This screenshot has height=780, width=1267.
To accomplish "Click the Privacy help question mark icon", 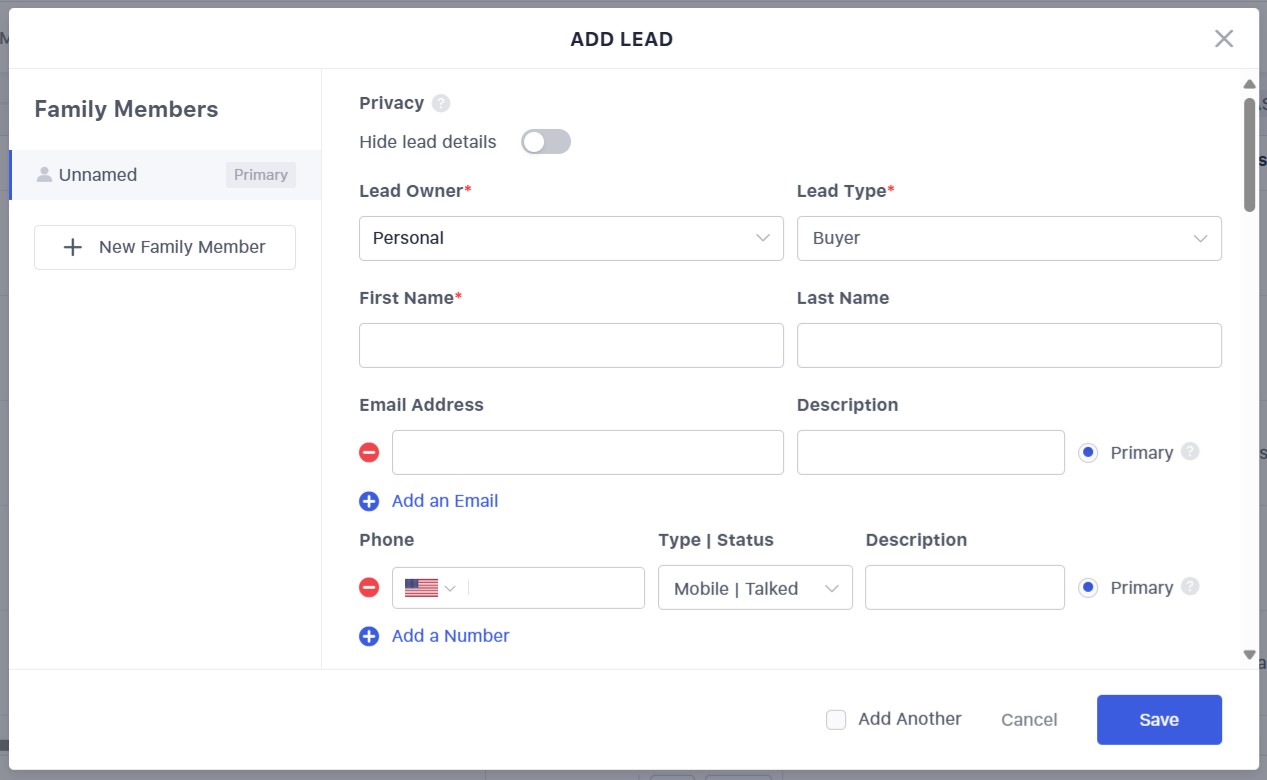I will click(x=441, y=103).
